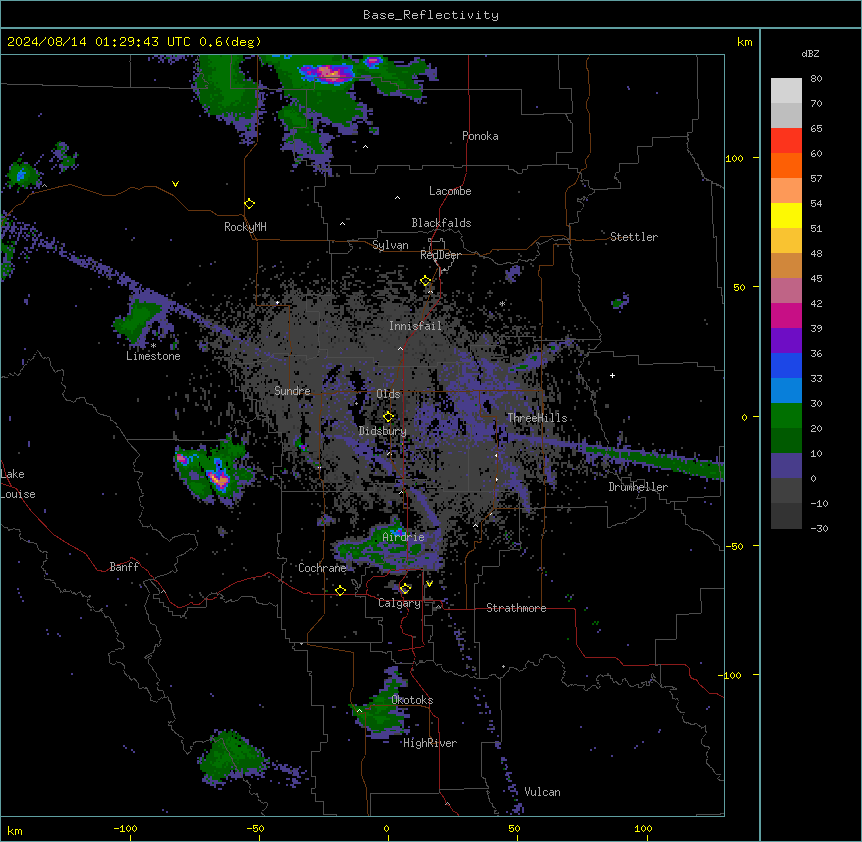Pick the slate purple 0-10 dBZ legend swatch
The height and width of the screenshot is (842, 862).
point(786,466)
